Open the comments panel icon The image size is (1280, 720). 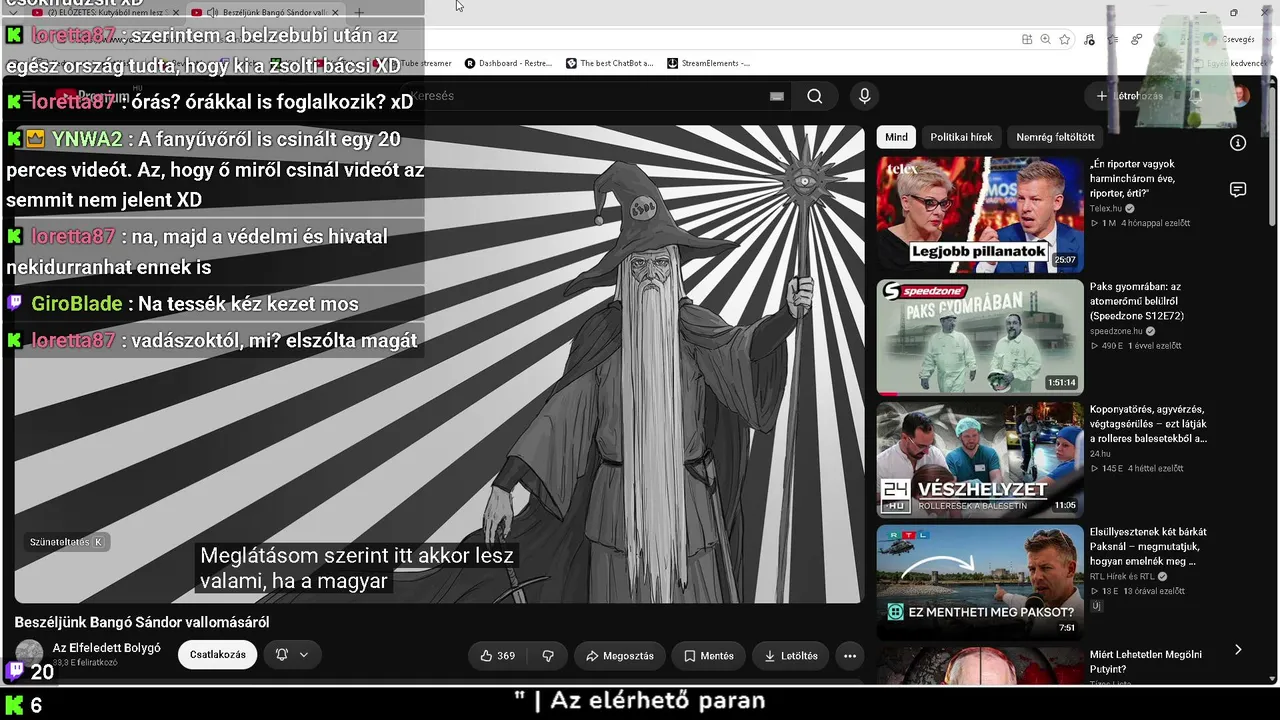point(1238,190)
